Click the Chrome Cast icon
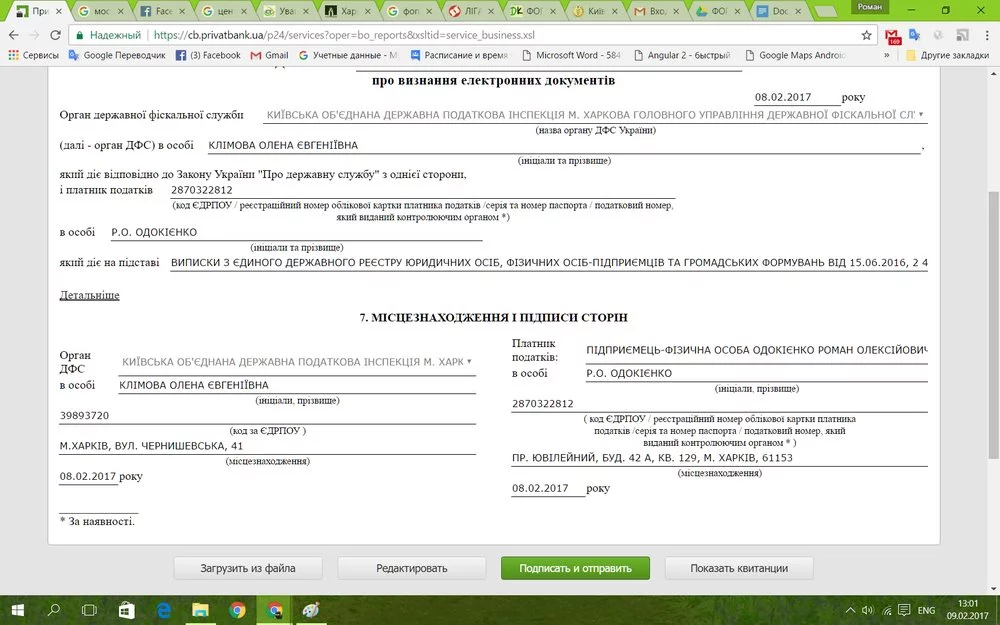 pos(963,35)
